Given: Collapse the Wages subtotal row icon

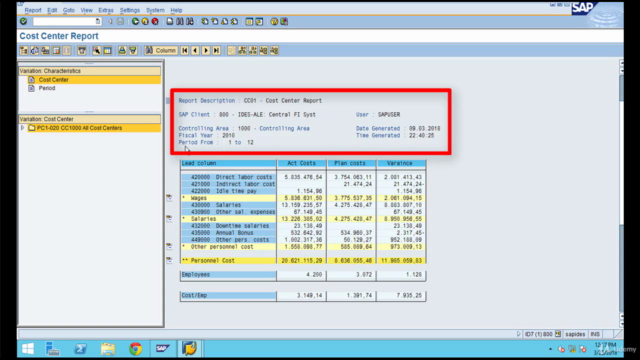Looking at the screenshot, I should pos(169,198).
